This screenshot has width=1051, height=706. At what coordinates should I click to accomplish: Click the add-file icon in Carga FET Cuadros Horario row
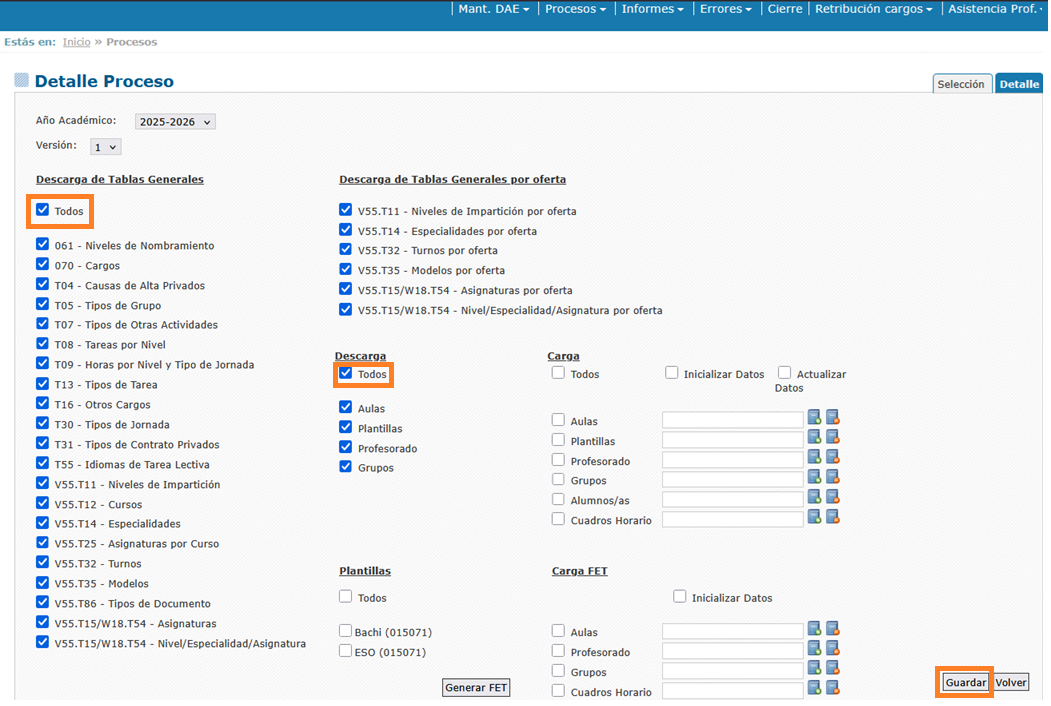(x=814, y=688)
